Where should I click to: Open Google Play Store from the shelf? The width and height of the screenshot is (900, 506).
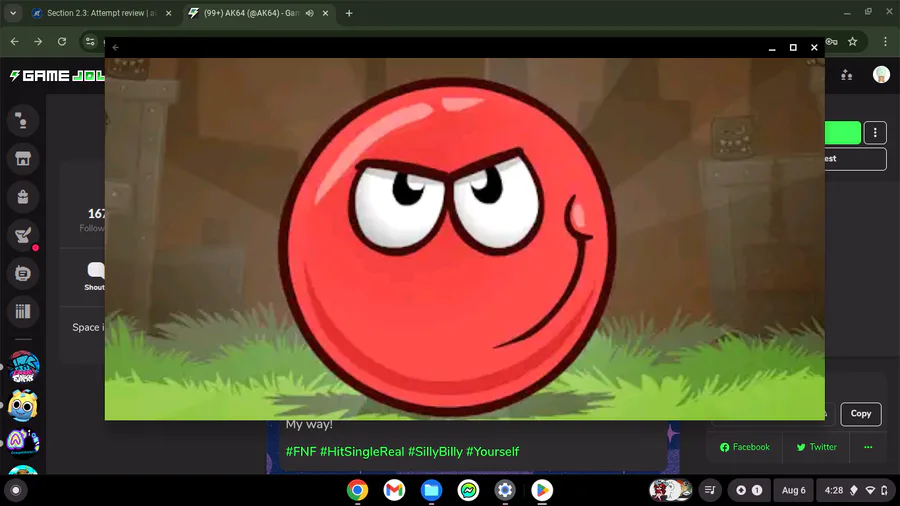coord(542,490)
